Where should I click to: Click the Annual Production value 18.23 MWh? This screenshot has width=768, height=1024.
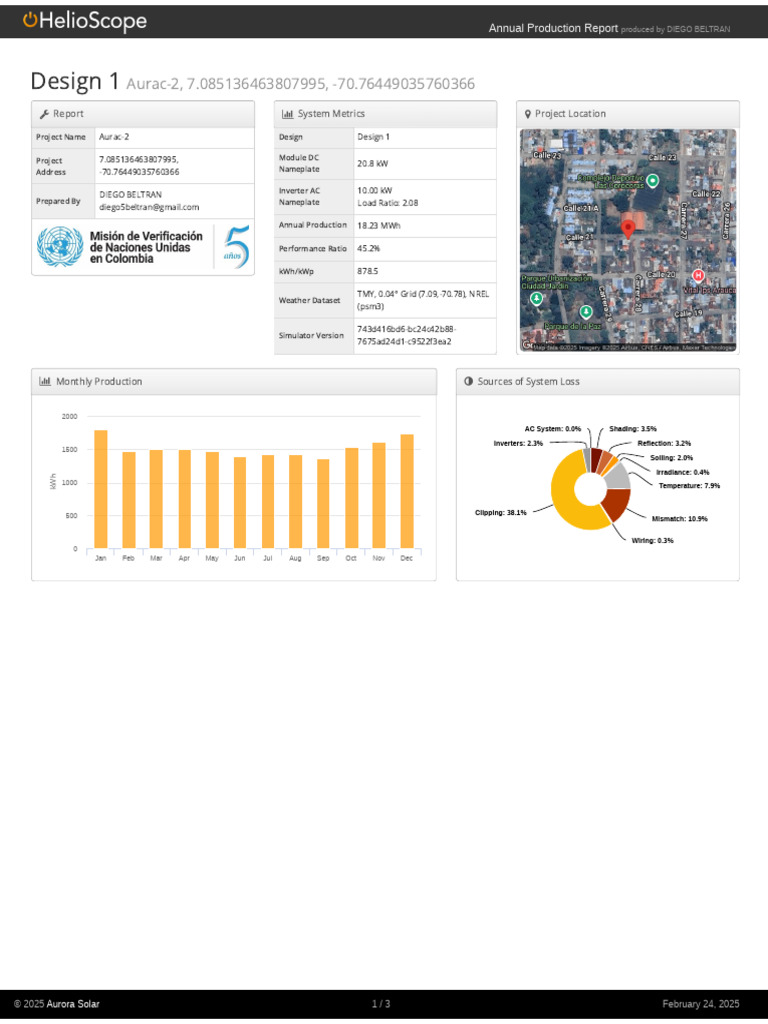tap(379, 225)
